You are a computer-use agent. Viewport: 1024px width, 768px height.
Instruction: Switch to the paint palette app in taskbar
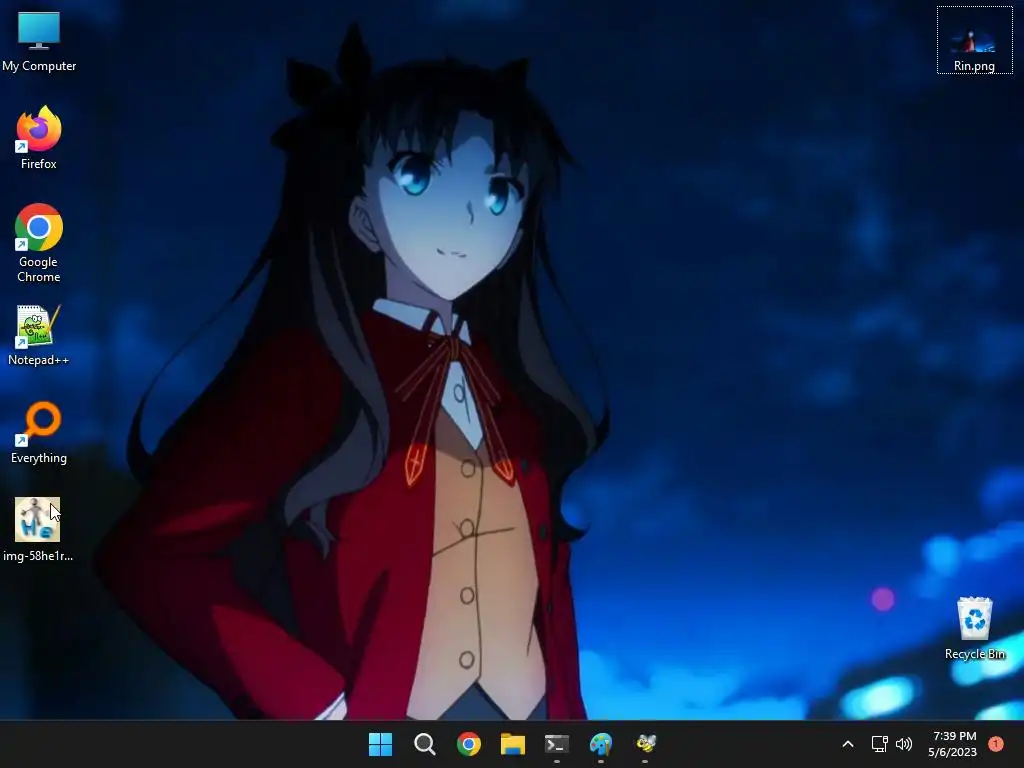pos(601,744)
